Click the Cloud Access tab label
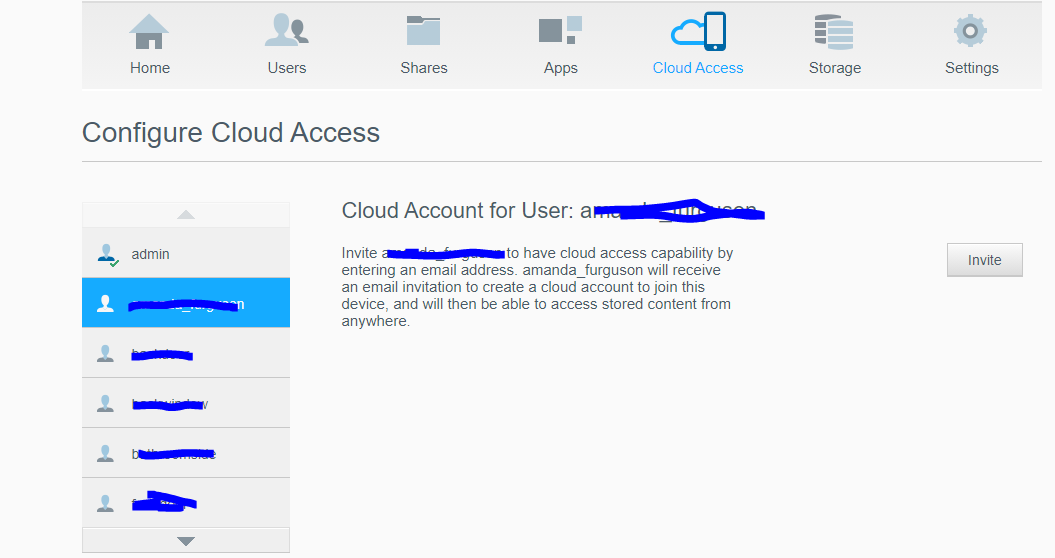Viewport: 1055px width, 558px height. [698, 68]
